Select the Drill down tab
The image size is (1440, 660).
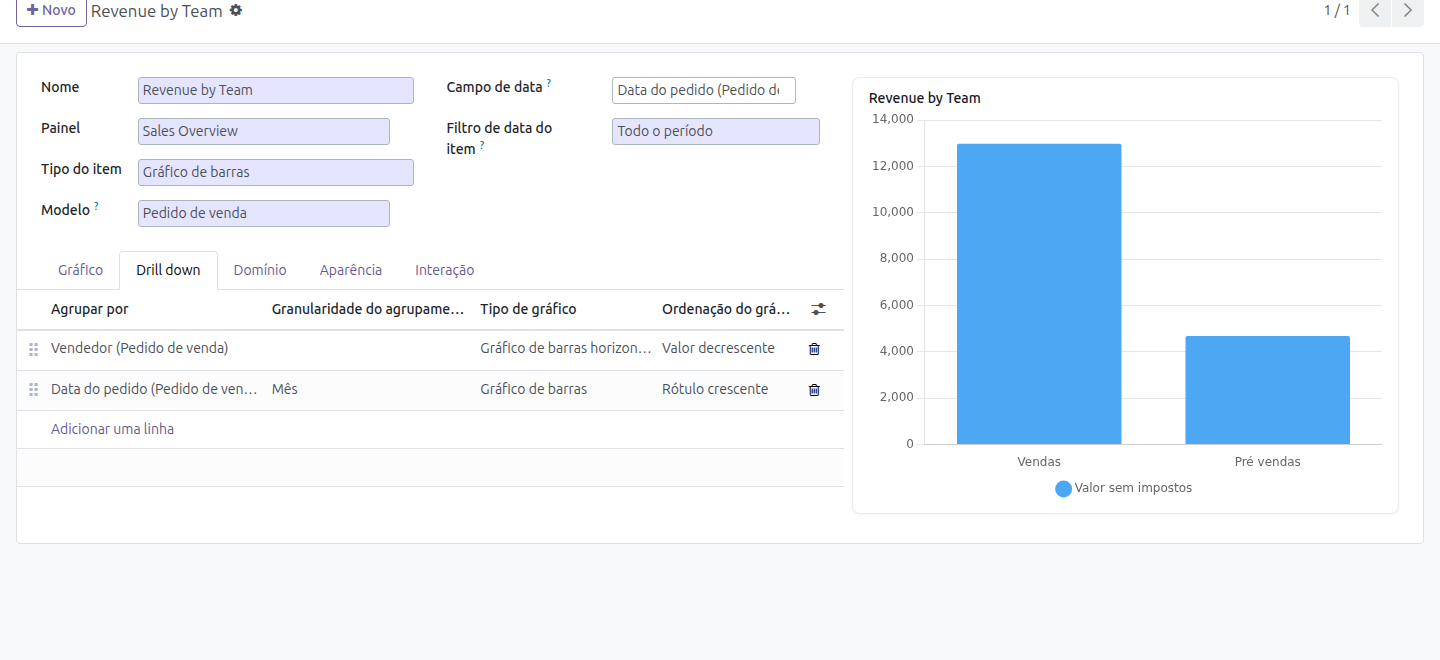(x=168, y=270)
